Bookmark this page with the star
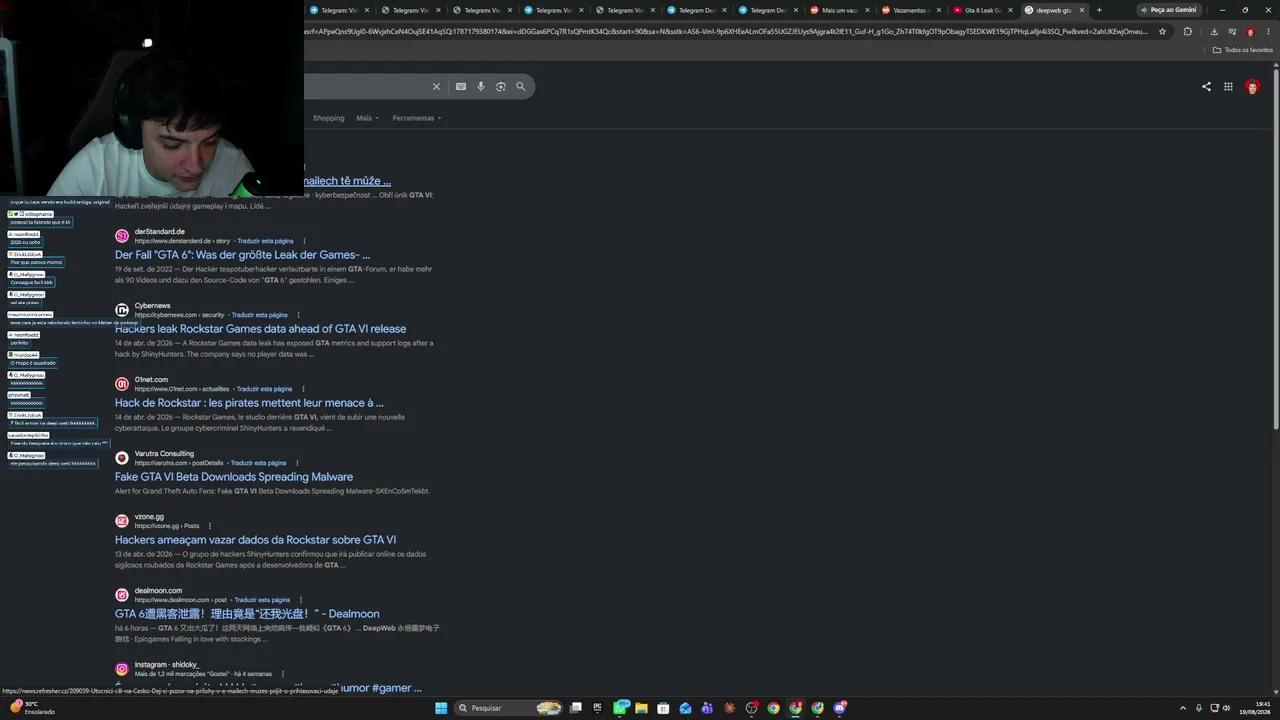1280x720 pixels. tap(1162, 31)
